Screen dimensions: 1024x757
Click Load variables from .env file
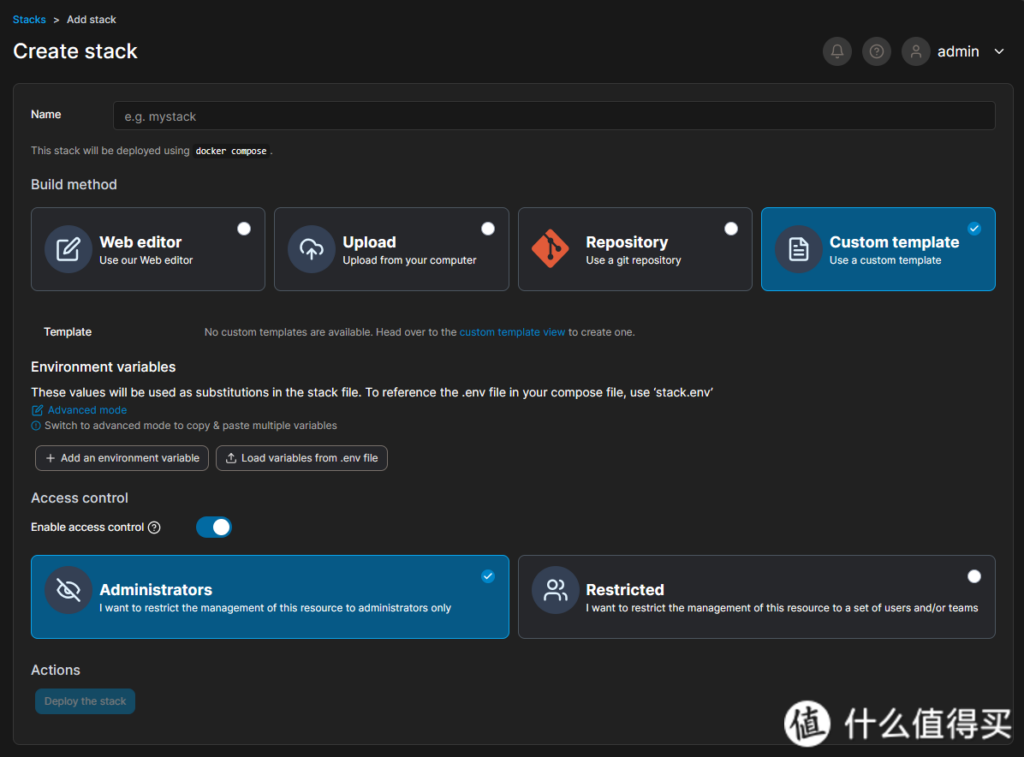301,458
